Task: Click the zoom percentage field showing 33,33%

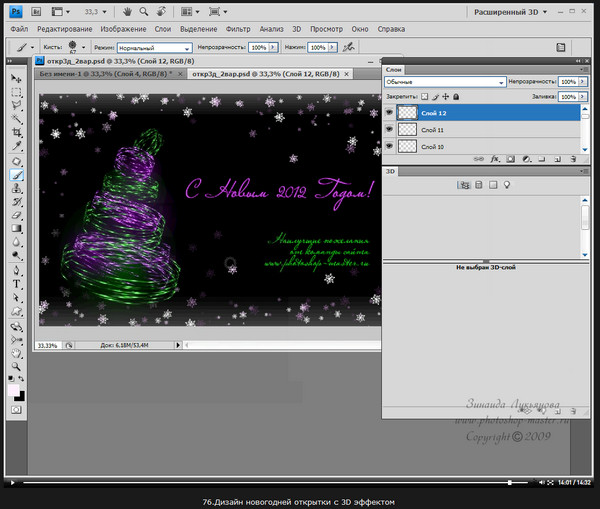Action: coord(48,345)
